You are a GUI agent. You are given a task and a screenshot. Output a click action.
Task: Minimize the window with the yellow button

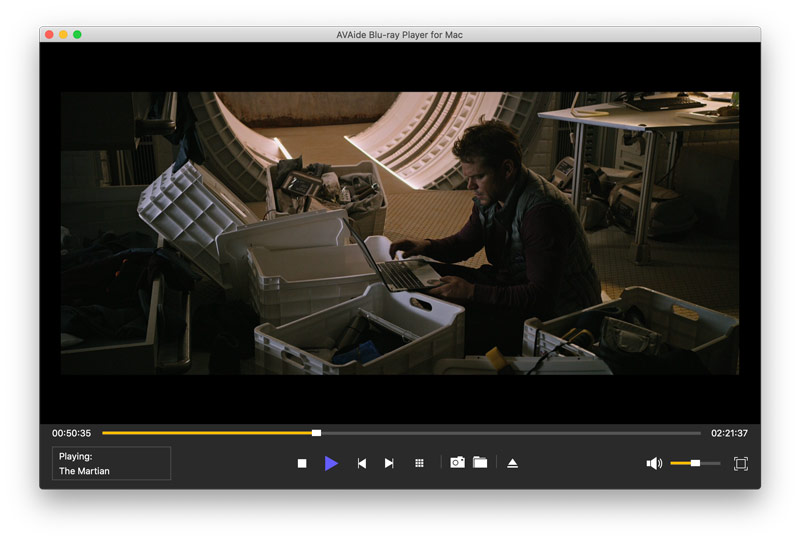[x=63, y=34]
